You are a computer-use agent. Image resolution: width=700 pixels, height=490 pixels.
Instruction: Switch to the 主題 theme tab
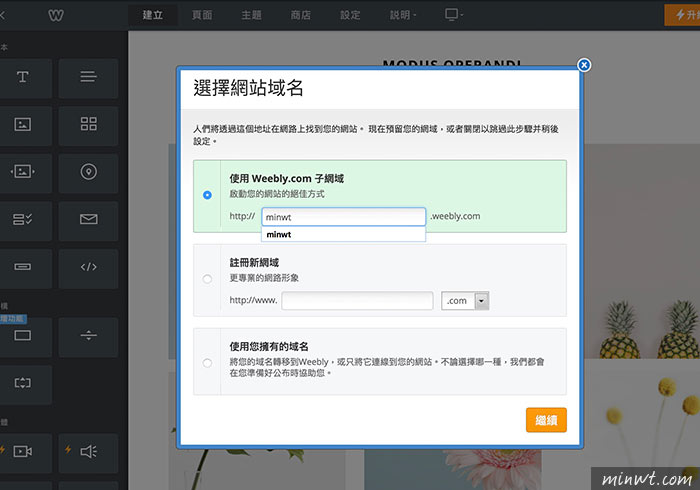pyautogui.click(x=251, y=15)
